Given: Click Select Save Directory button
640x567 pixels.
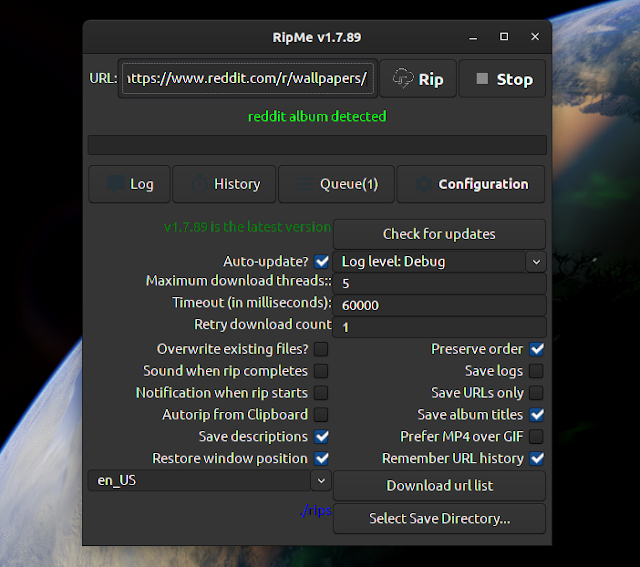Looking at the screenshot, I should [439, 518].
